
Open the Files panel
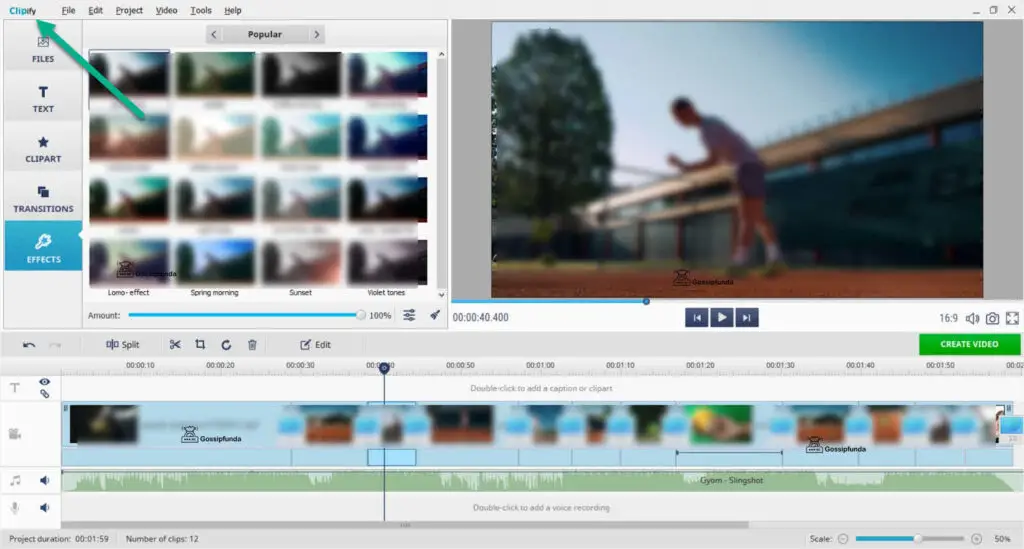(43, 49)
